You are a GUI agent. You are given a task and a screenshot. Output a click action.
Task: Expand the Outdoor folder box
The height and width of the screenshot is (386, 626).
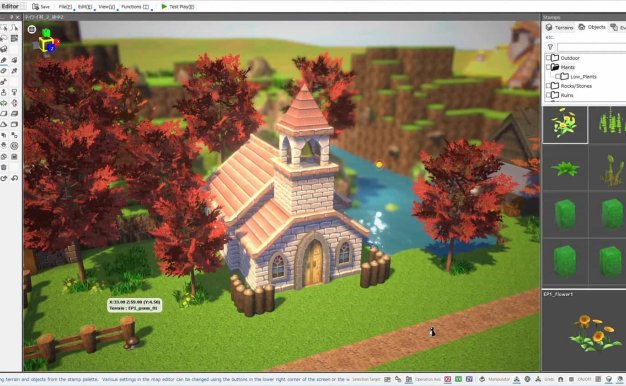548,58
